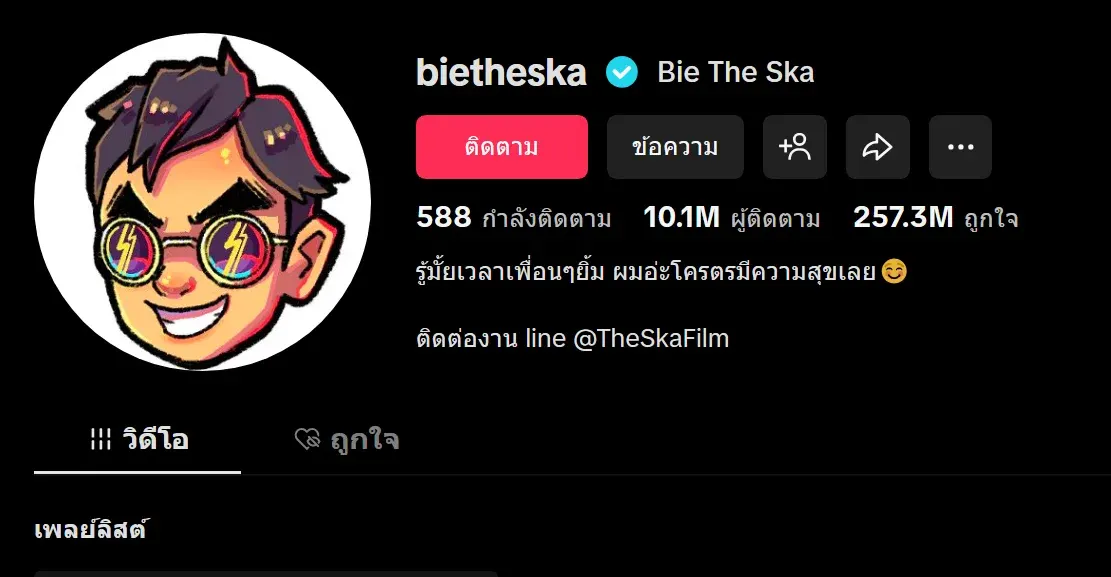1111x577 pixels.
Task: Click the @TheSkaFilm line contact text
Action: tap(650, 339)
